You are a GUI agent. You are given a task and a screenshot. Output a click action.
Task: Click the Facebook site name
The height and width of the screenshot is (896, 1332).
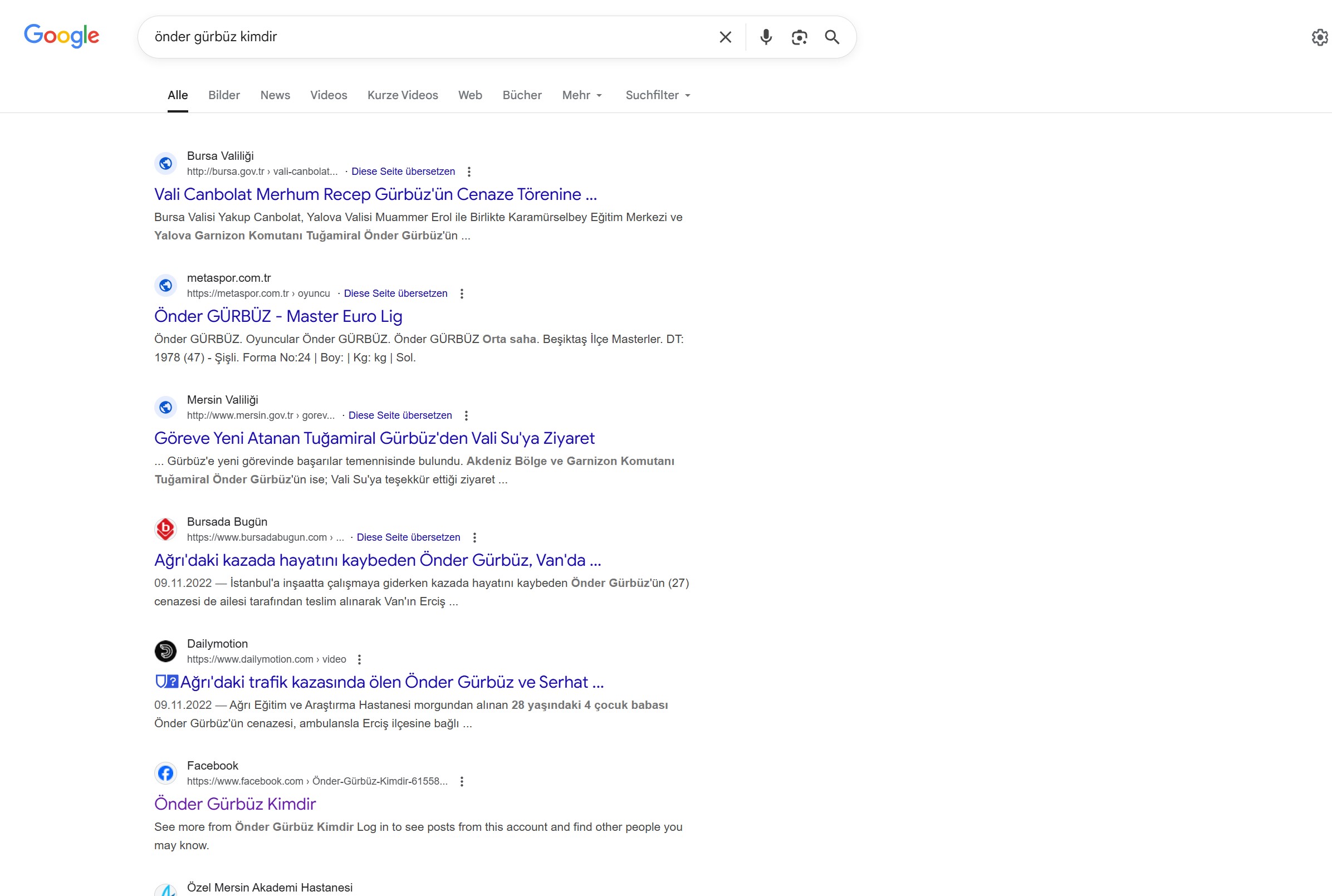[x=213, y=766]
